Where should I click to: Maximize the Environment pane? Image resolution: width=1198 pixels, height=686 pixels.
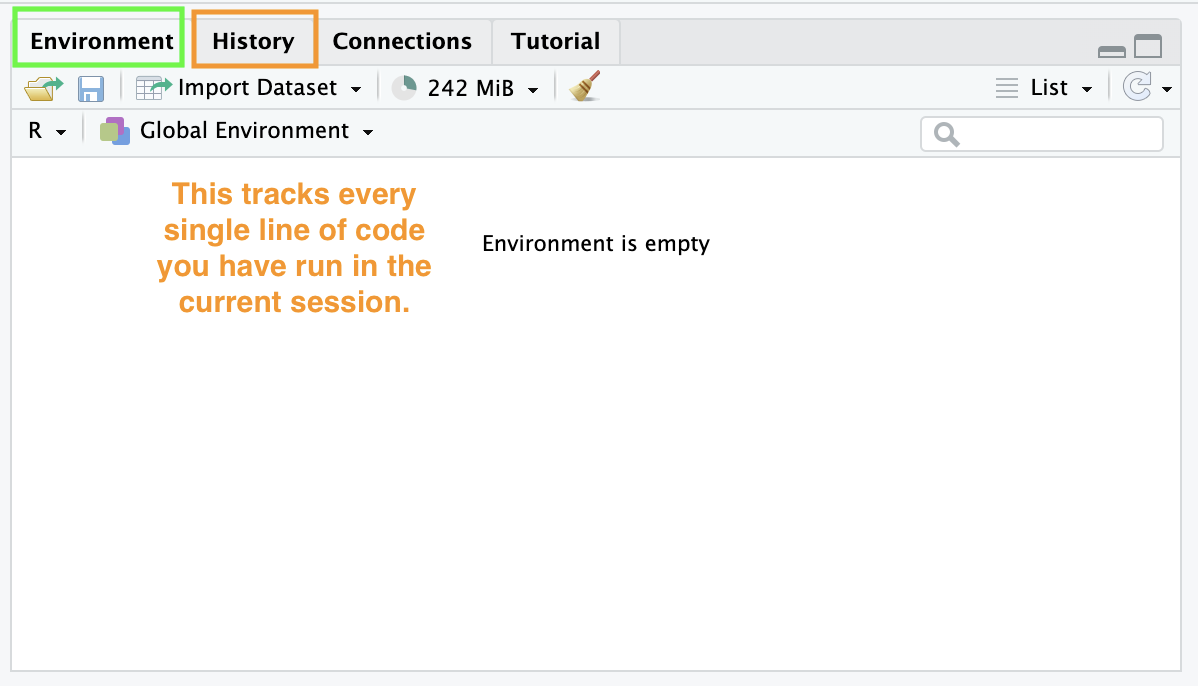click(1148, 46)
